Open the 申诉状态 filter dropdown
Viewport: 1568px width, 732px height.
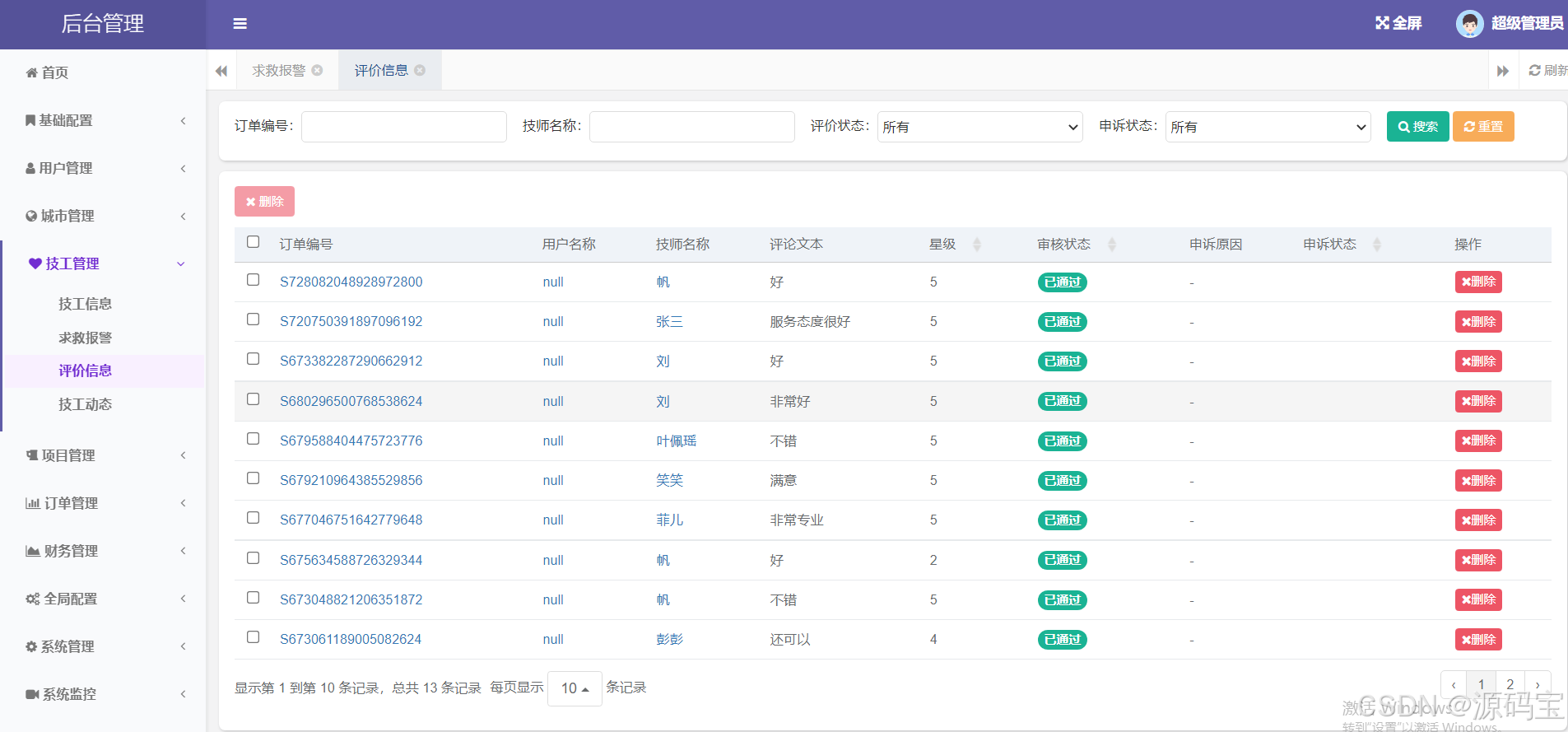tap(1268, 127)
